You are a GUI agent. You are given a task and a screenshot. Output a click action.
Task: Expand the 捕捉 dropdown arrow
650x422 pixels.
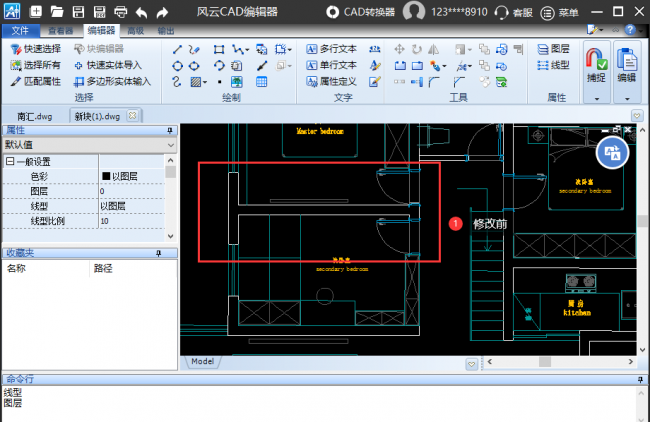pos(597,99)
